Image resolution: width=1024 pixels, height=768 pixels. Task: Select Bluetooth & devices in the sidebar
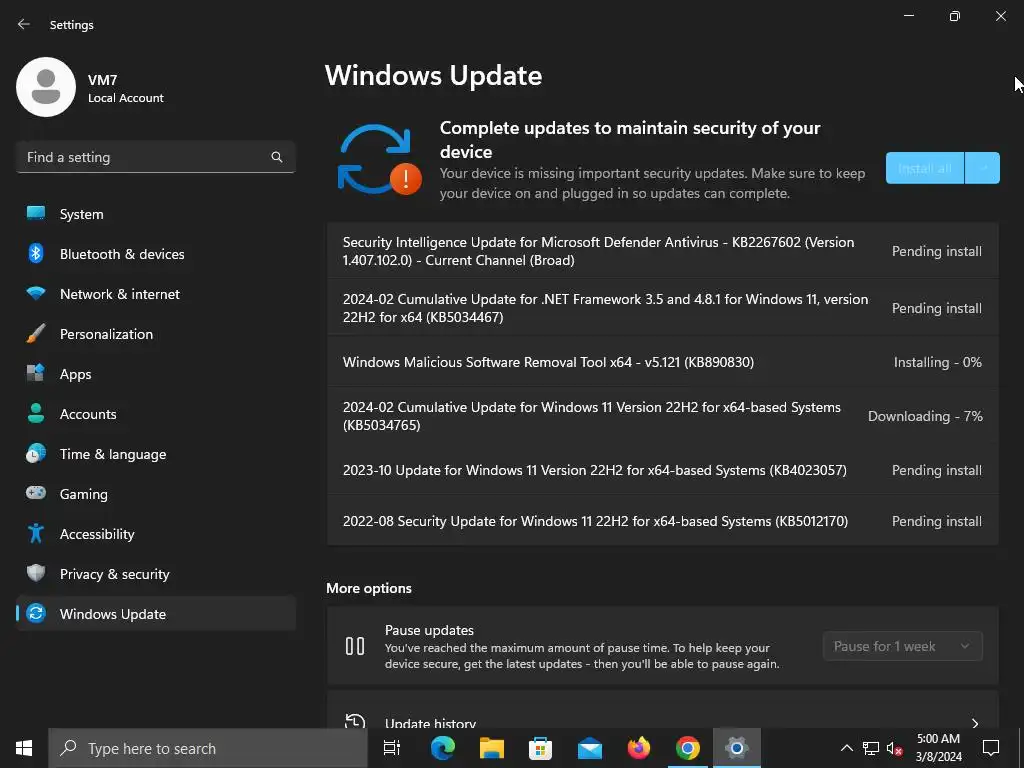coord(156,253)
